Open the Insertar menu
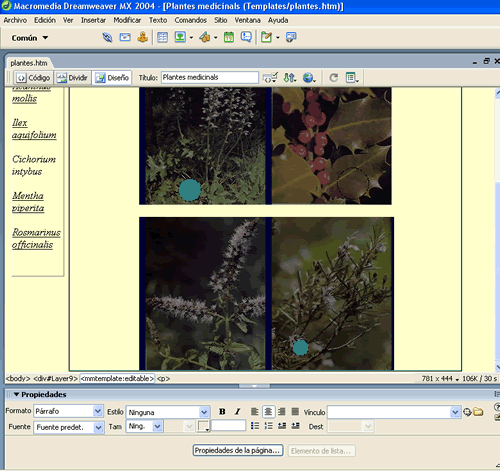 click(93, 20)
